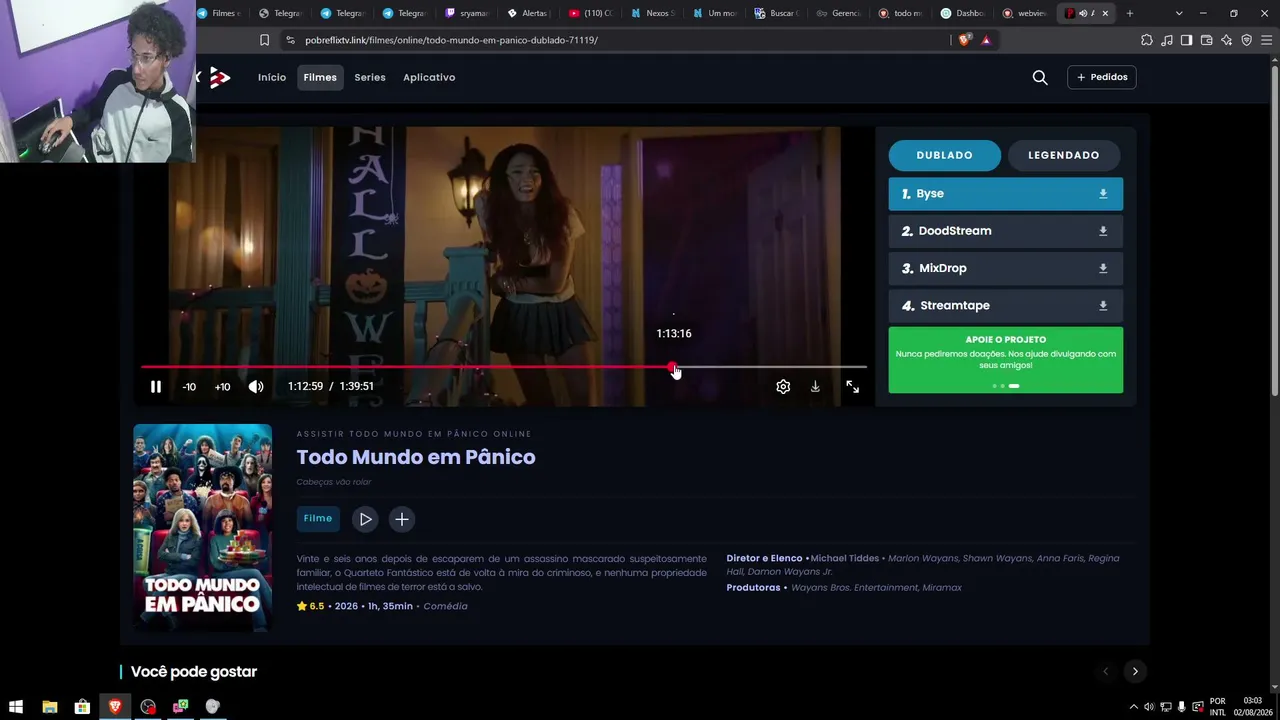This screenshot has height=720, width=1280.
Task: Mute the video player volume
Action: (256, 387)
